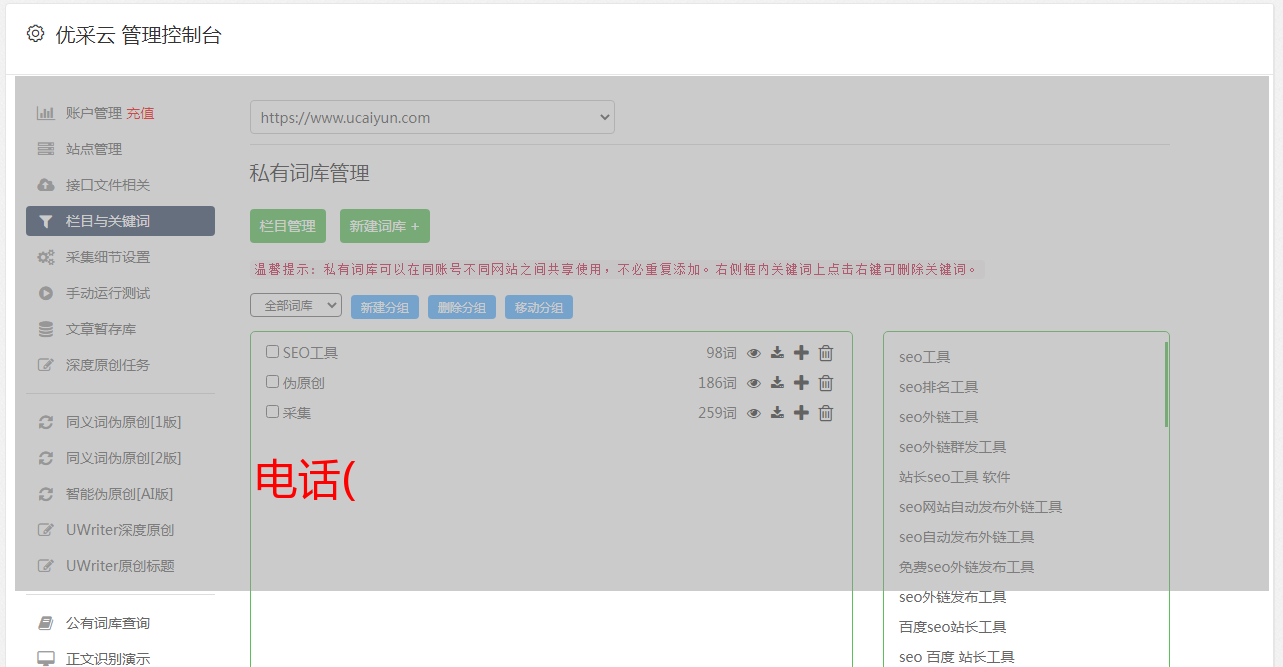This screenshot has width=1283, height=667.
Task: Select keyword seo排名工具 in the list
Action: click(938, 387)
